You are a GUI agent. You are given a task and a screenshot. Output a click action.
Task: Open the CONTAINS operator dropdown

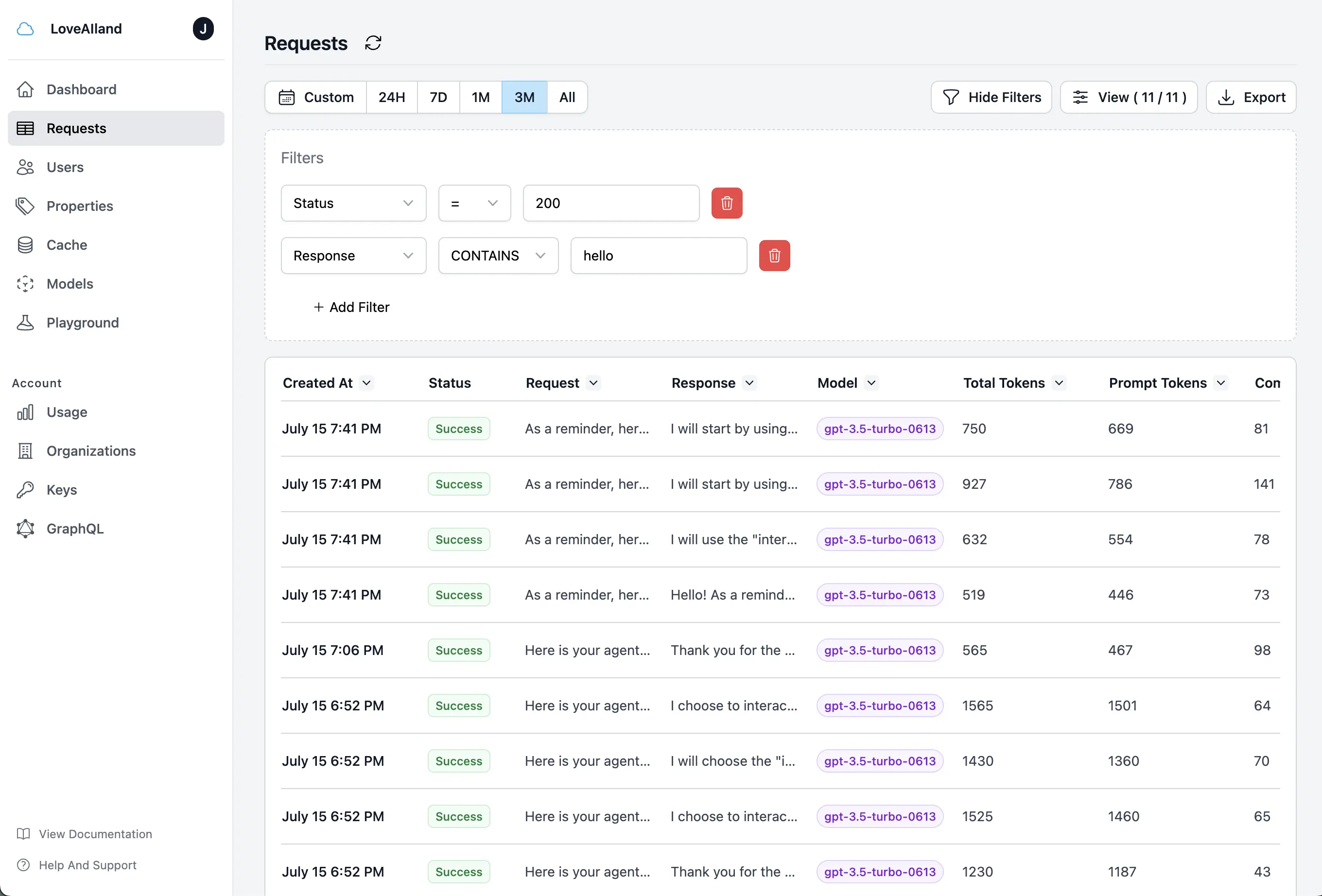tap(498, 255)
